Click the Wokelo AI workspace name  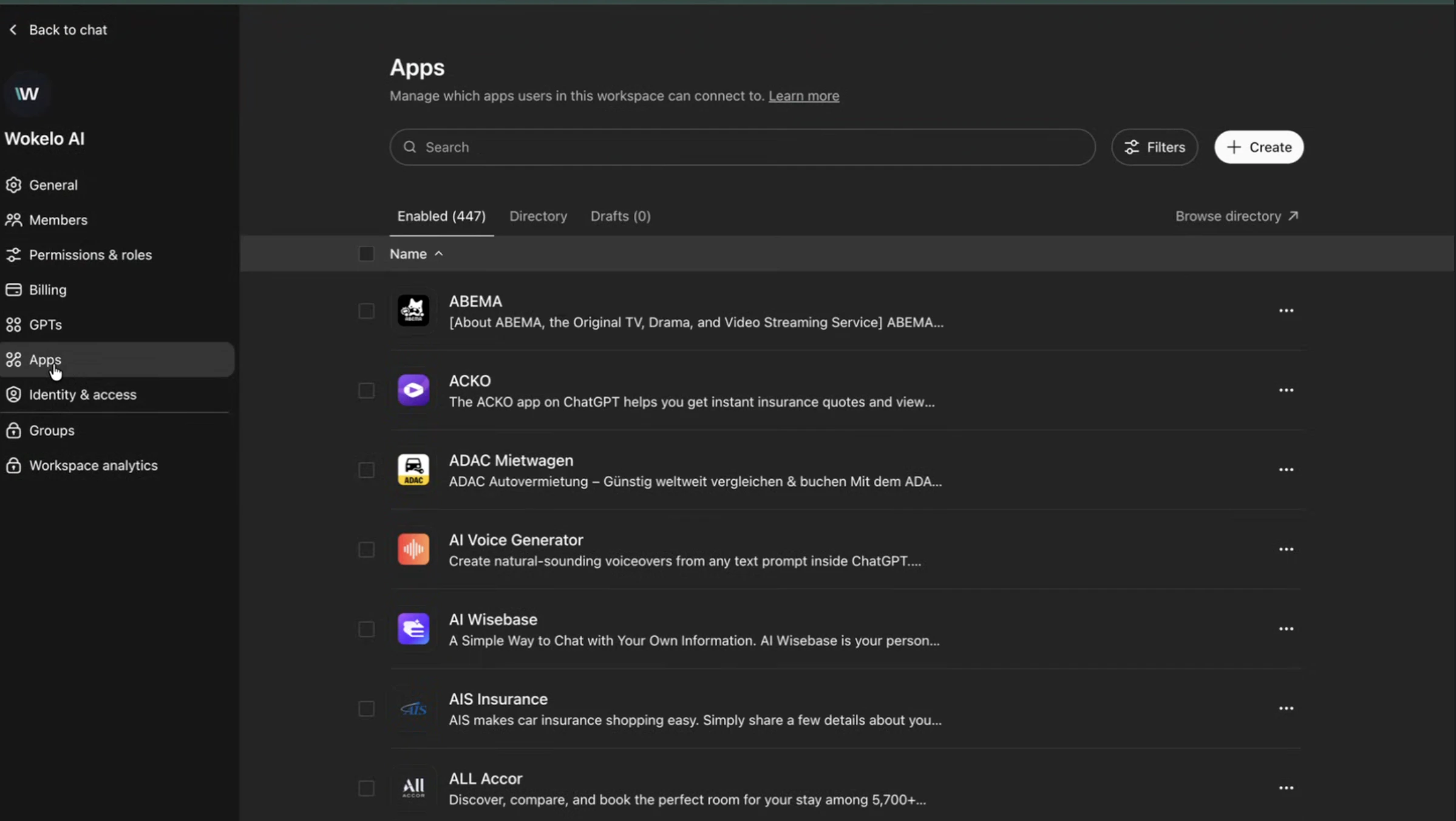click(x=44, y=138)
